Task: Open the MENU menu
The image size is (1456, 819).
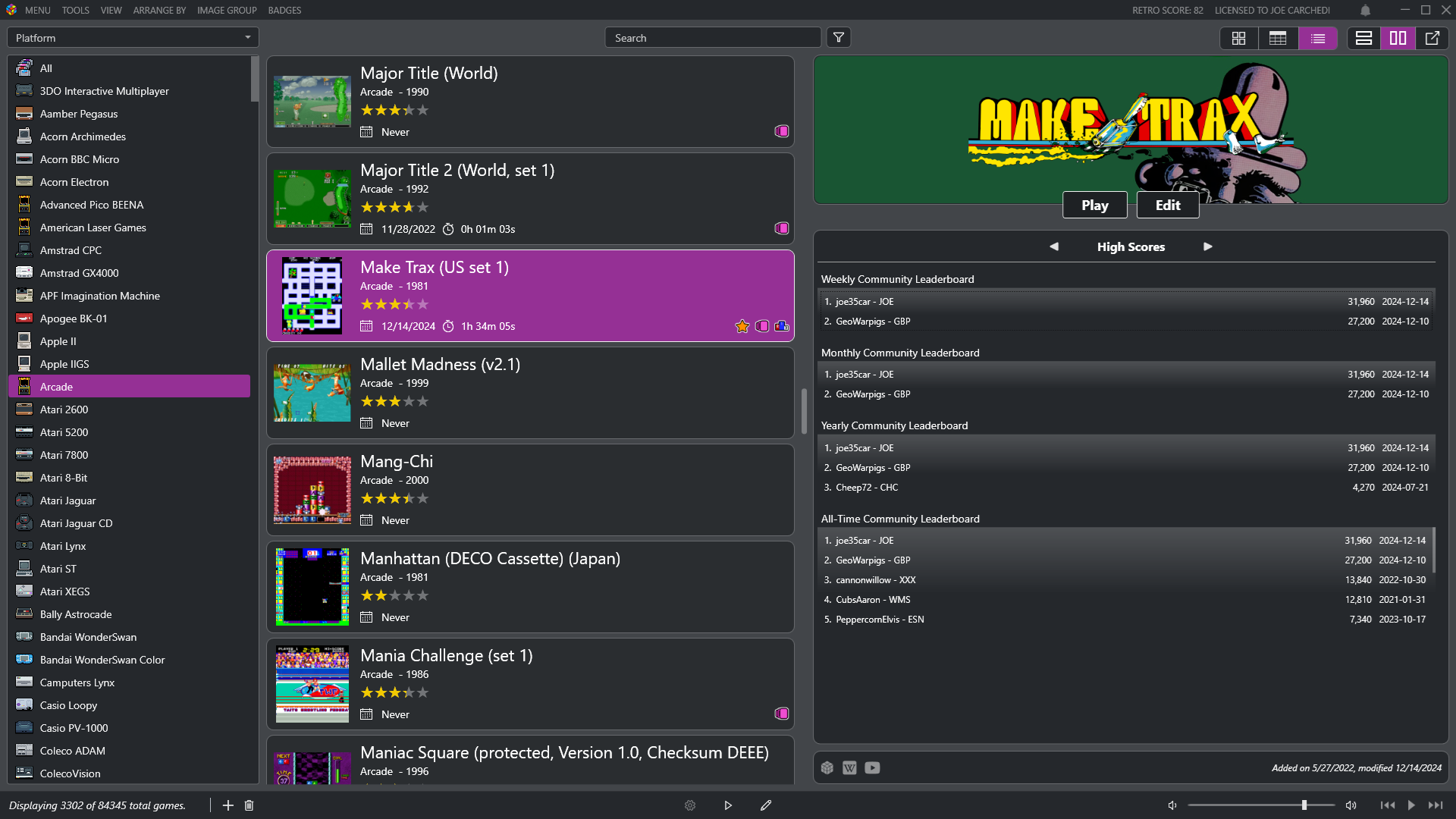Action: tap(38, 10)
